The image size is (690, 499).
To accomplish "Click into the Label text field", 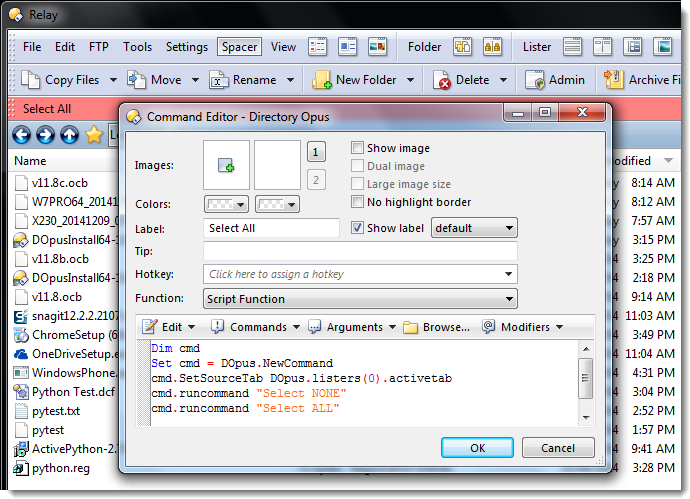I will click(271, 228).
